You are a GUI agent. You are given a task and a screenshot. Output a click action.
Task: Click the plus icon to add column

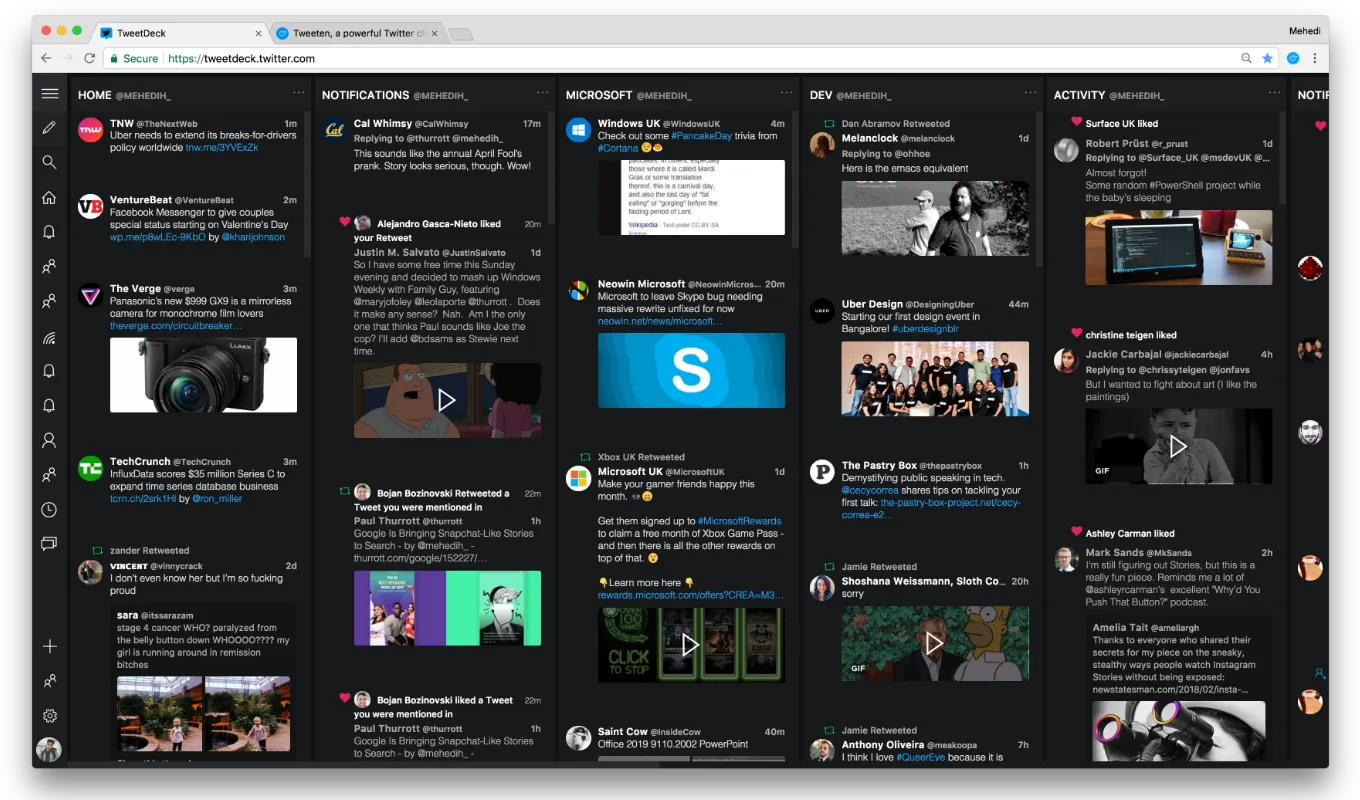coord(49,647)
